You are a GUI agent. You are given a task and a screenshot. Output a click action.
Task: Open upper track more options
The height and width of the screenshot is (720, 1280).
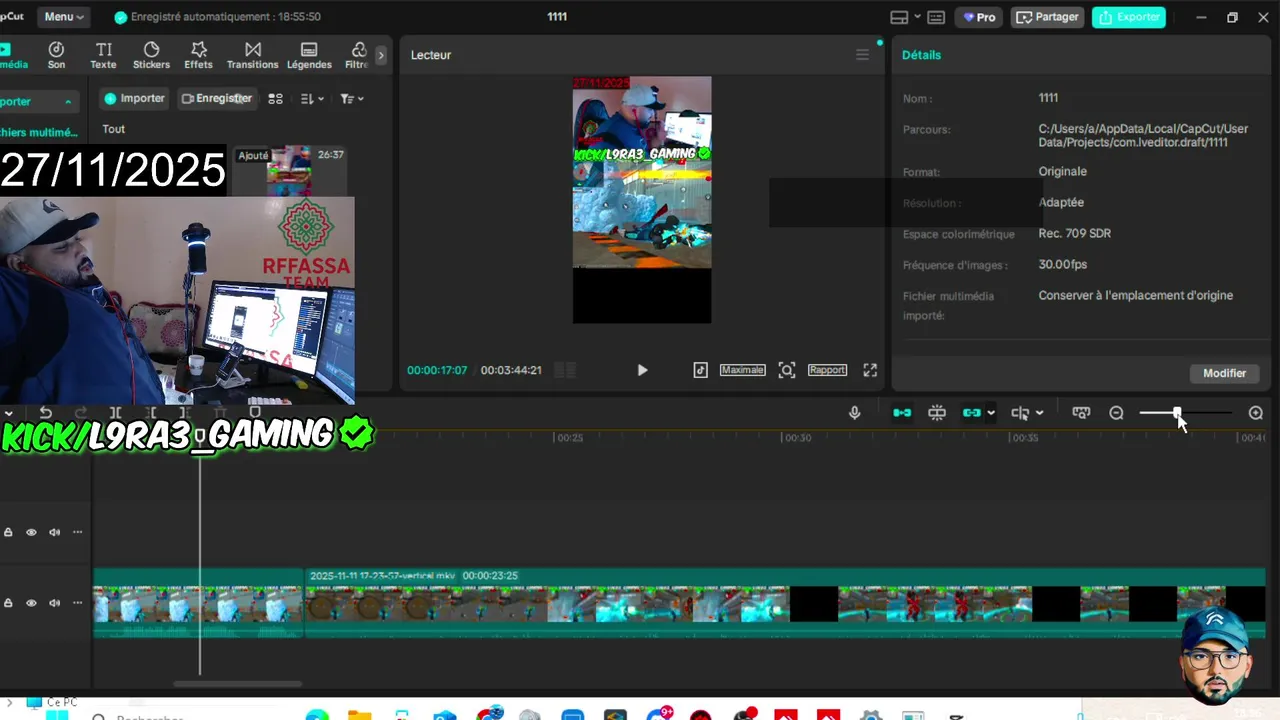click(77, 532)
